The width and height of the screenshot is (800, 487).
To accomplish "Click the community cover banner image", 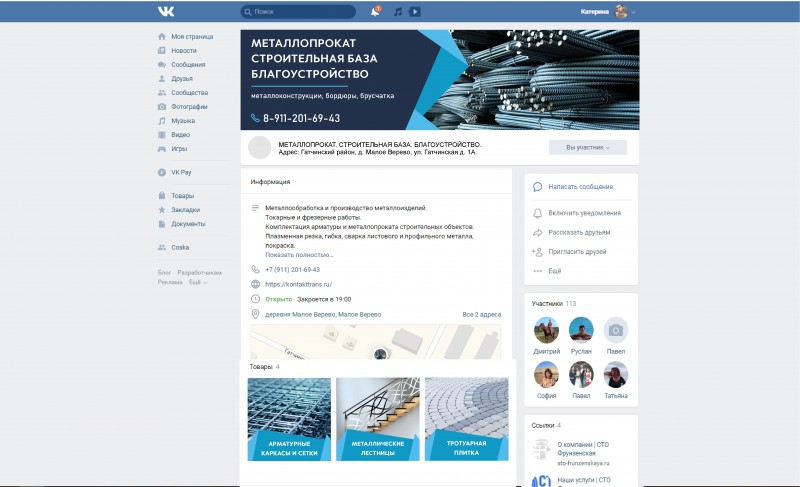I will tap(440, 80).
